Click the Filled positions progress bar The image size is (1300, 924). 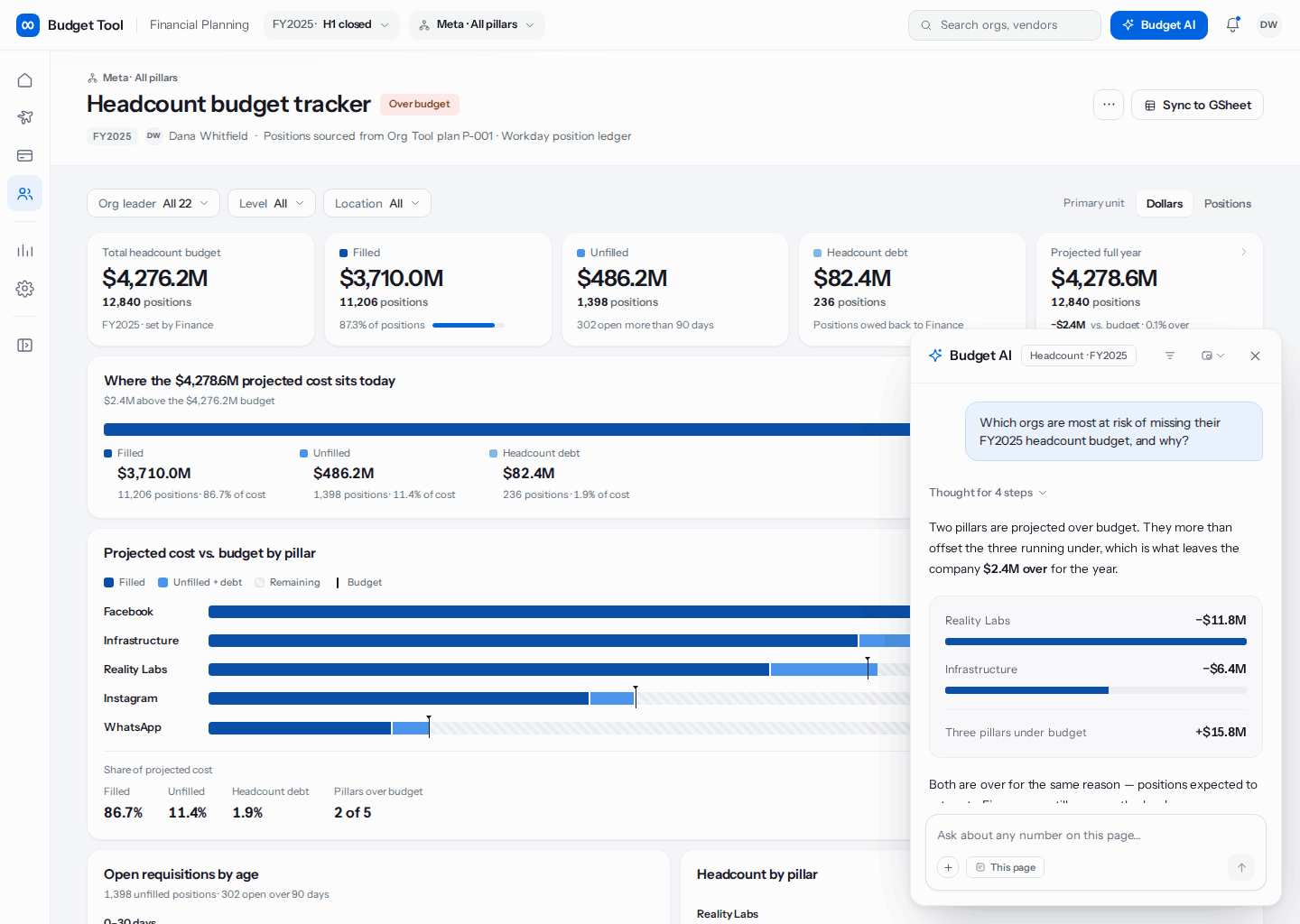469,325
